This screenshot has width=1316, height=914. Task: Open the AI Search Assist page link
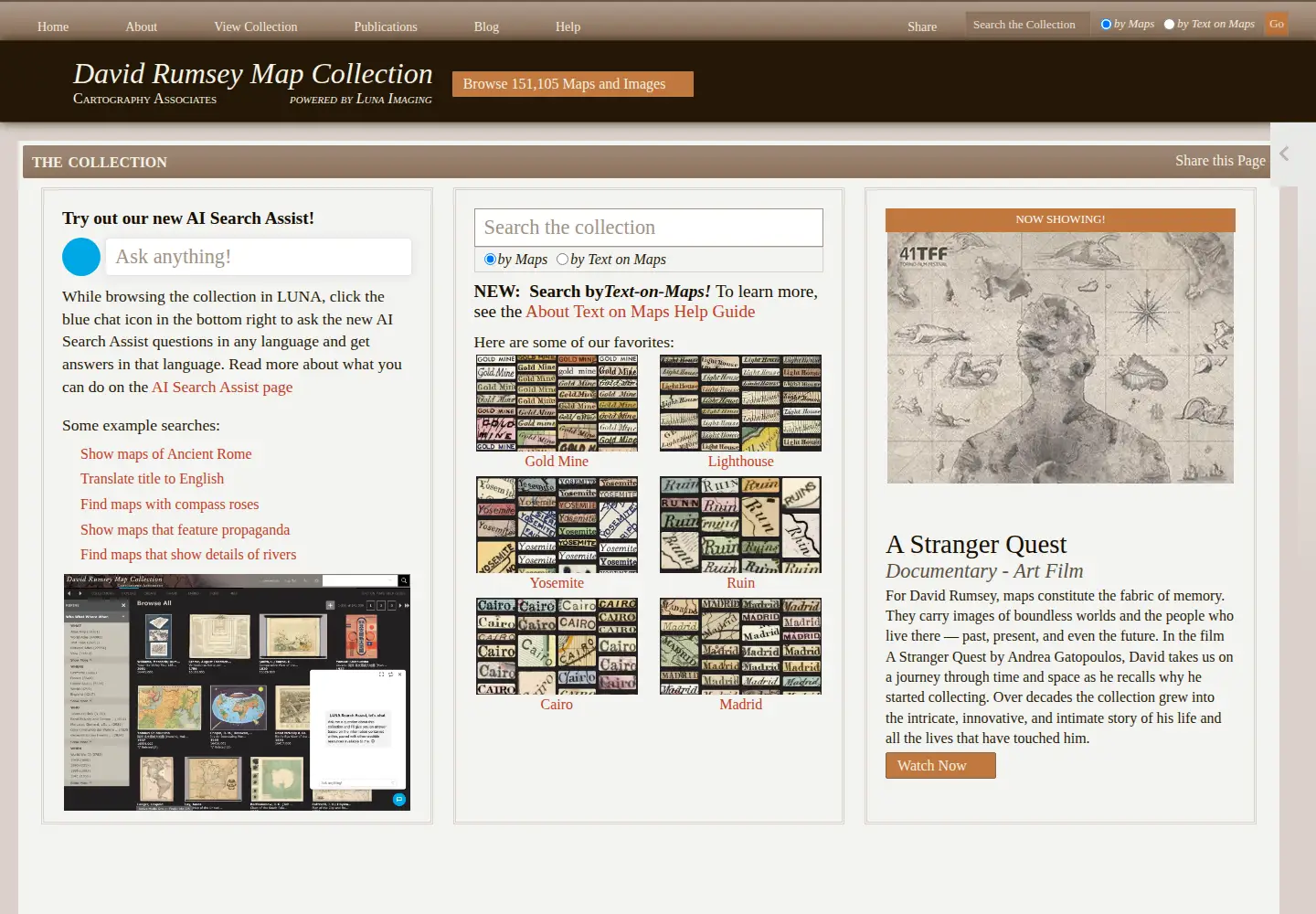(222, 387)
